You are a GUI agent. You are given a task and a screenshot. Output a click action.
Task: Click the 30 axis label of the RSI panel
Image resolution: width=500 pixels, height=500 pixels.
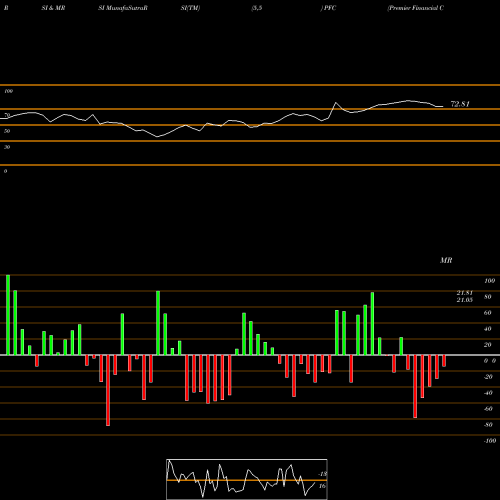click(x=7, y=147)
